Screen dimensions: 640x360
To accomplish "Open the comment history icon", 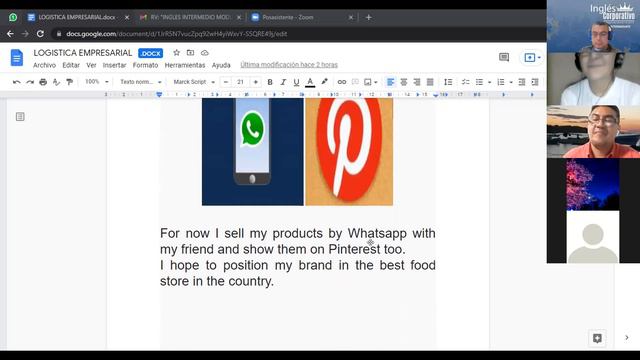I will [504, 57].
